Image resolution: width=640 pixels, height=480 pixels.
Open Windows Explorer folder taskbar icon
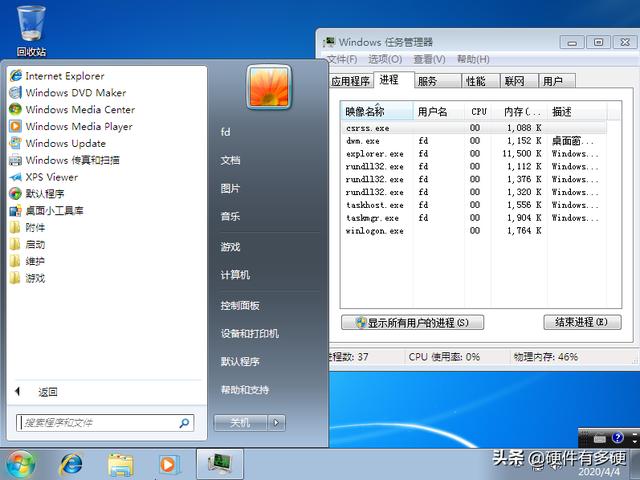[120, 464]
